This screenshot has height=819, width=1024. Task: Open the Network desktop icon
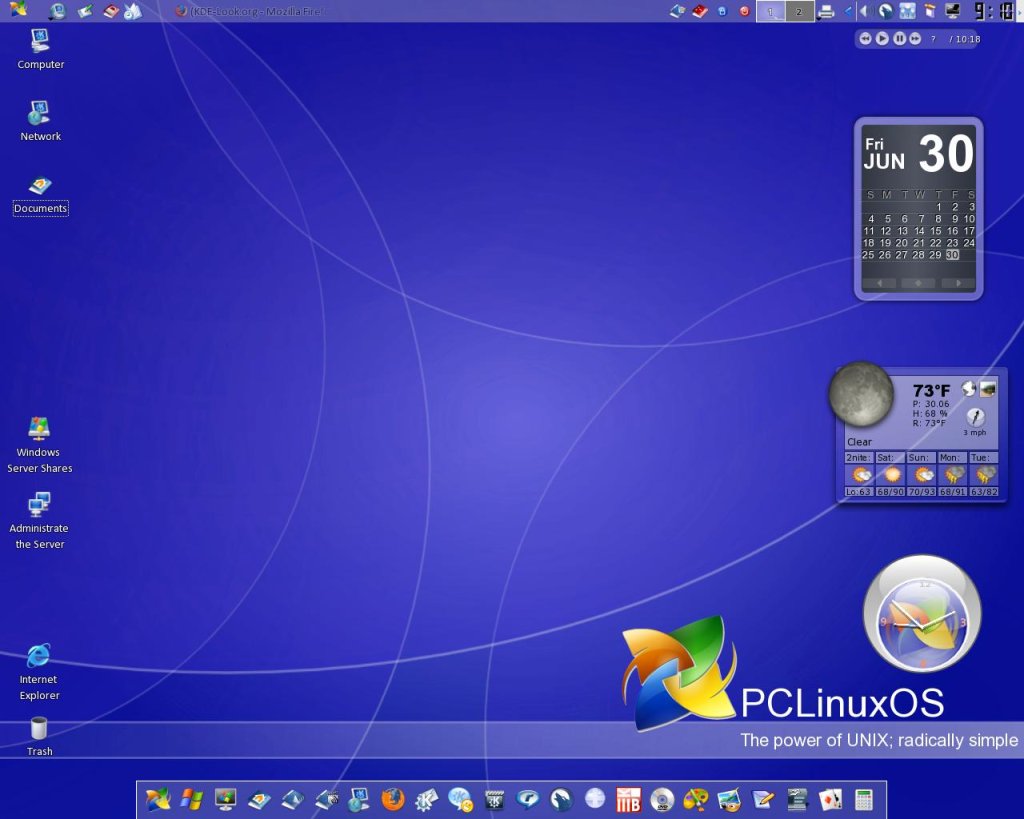40,121
